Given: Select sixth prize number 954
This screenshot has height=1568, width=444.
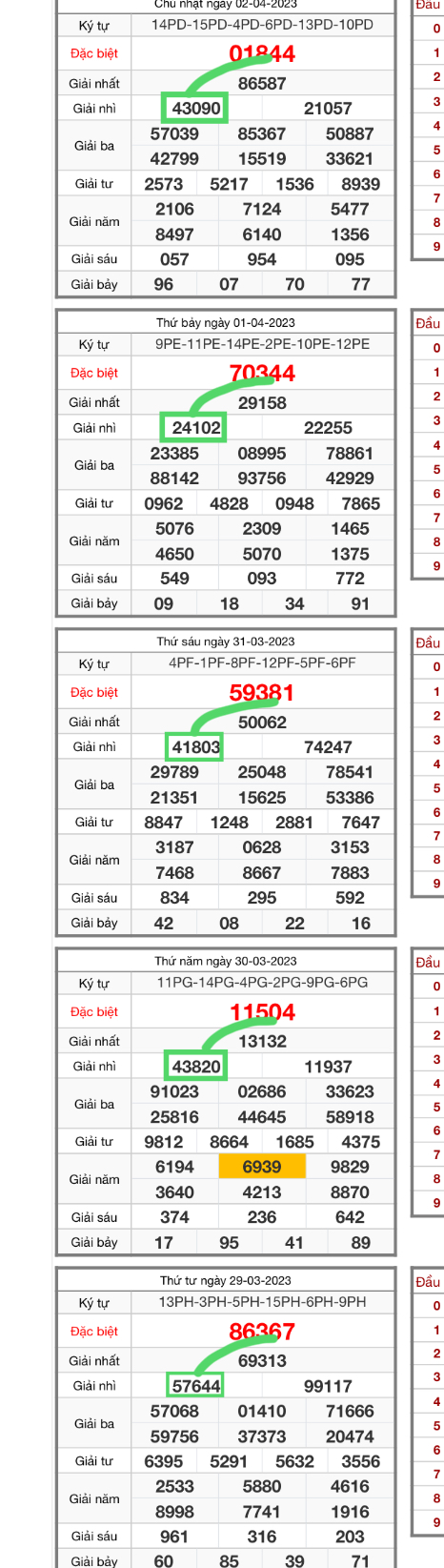Looking at the screenshot, I should point(262,259).
